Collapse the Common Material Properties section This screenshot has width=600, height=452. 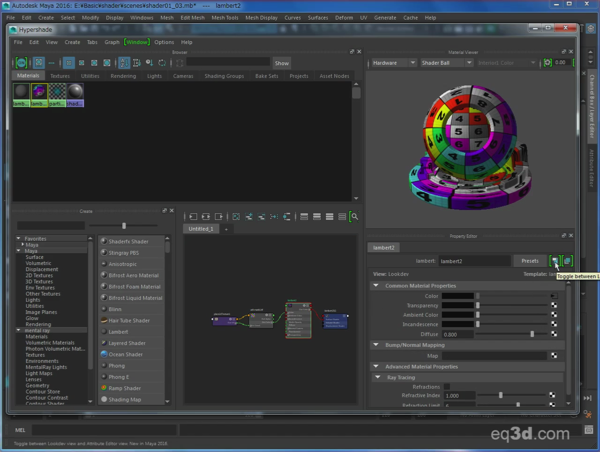[x=377, y=286]
